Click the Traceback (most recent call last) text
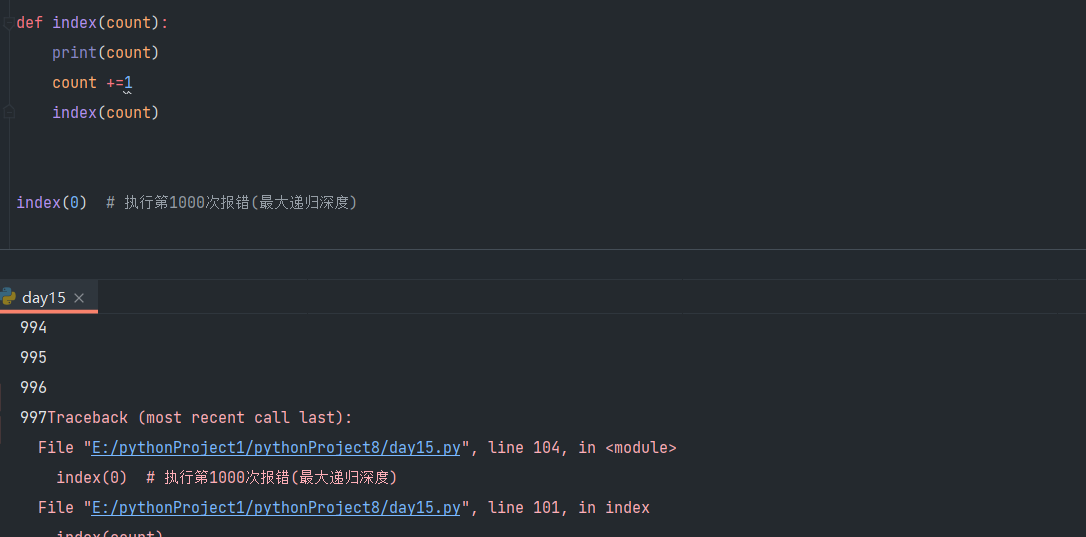 [x=200, y=418]
